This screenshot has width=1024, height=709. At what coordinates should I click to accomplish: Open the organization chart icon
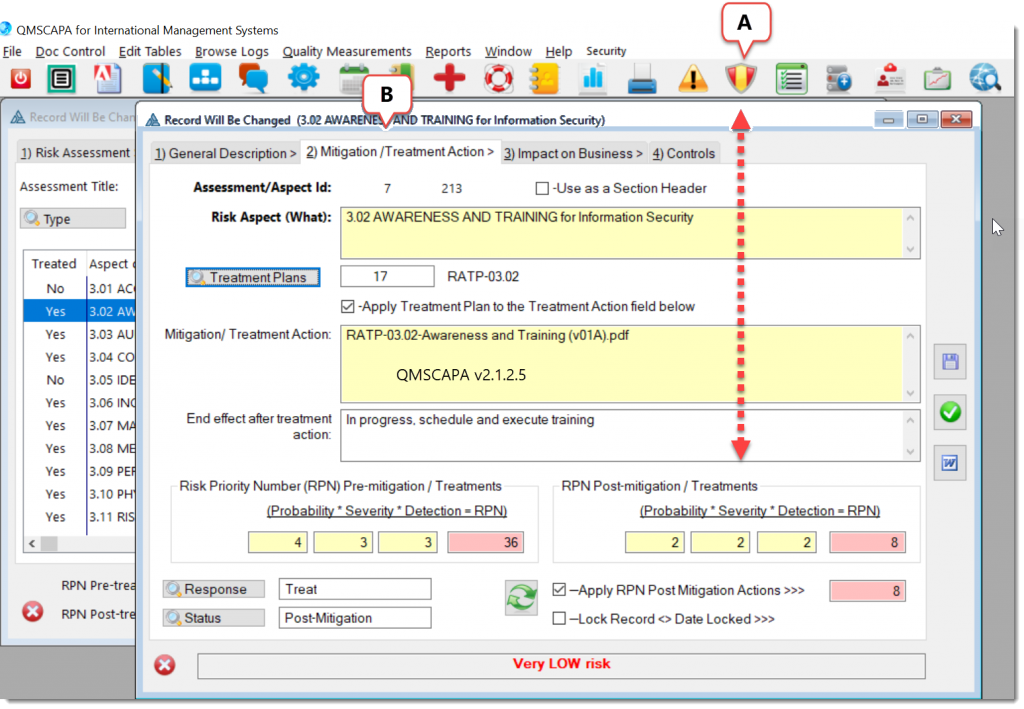[205, 79]
